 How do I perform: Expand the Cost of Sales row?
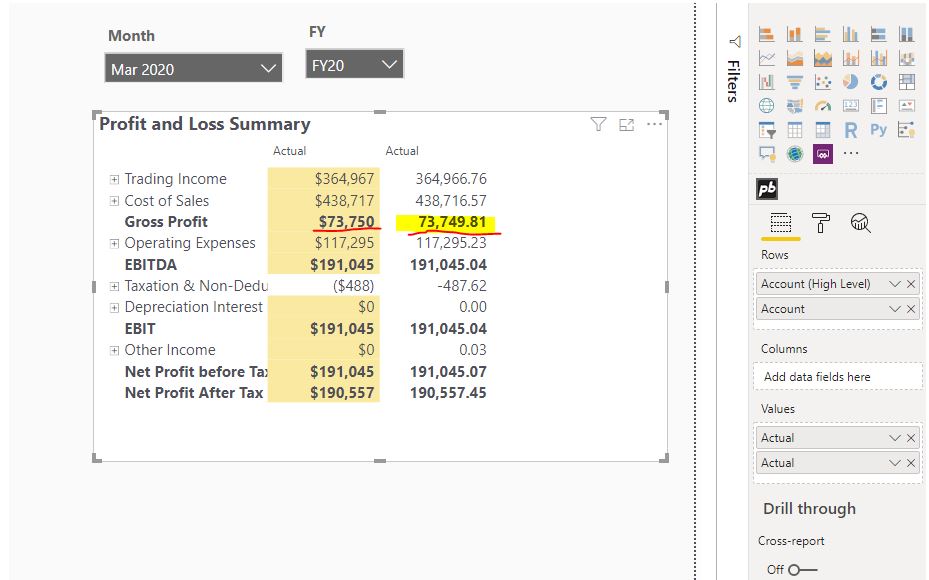(x=114, y=201)
